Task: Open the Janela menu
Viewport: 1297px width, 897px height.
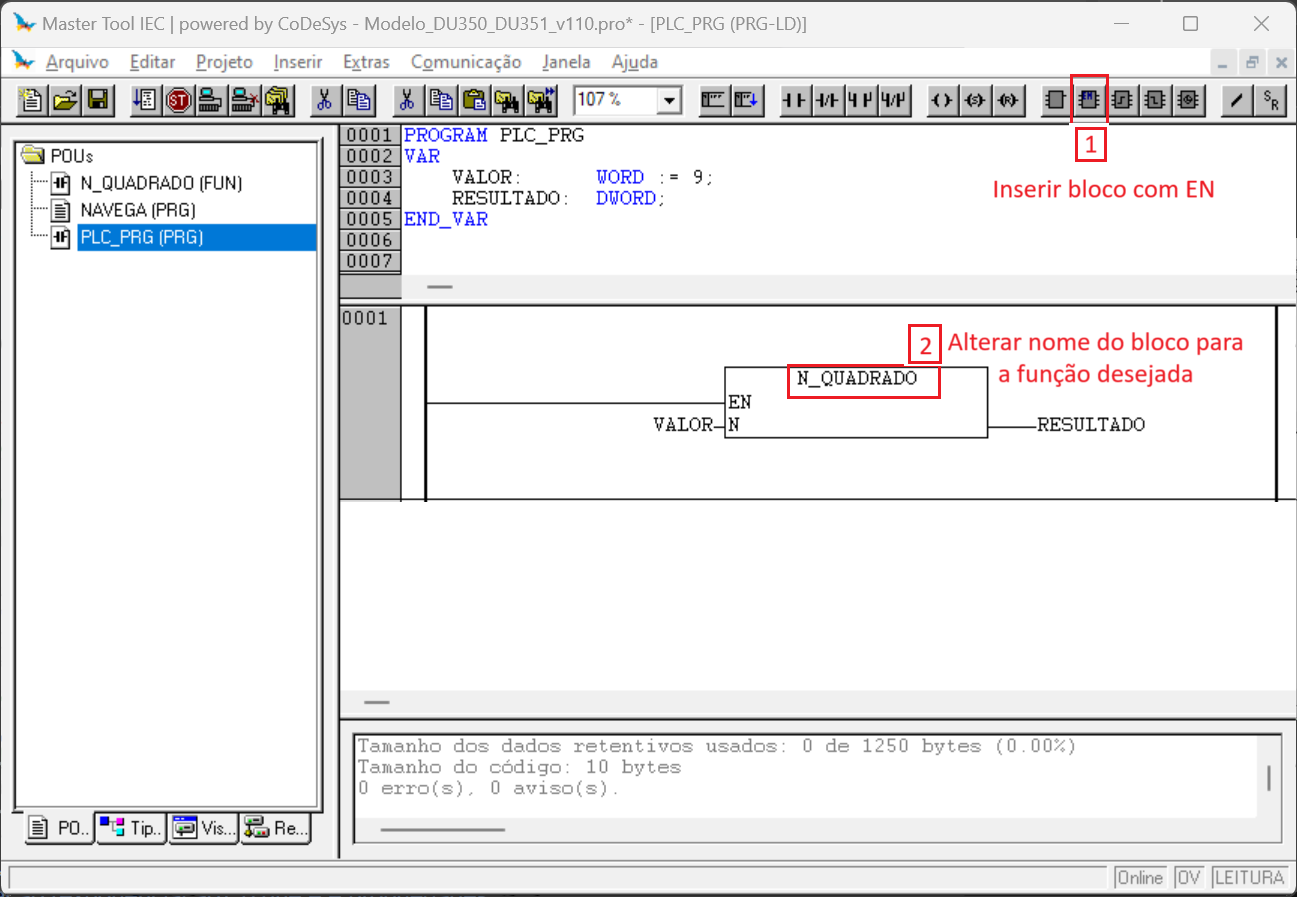Action: (566, 62)
